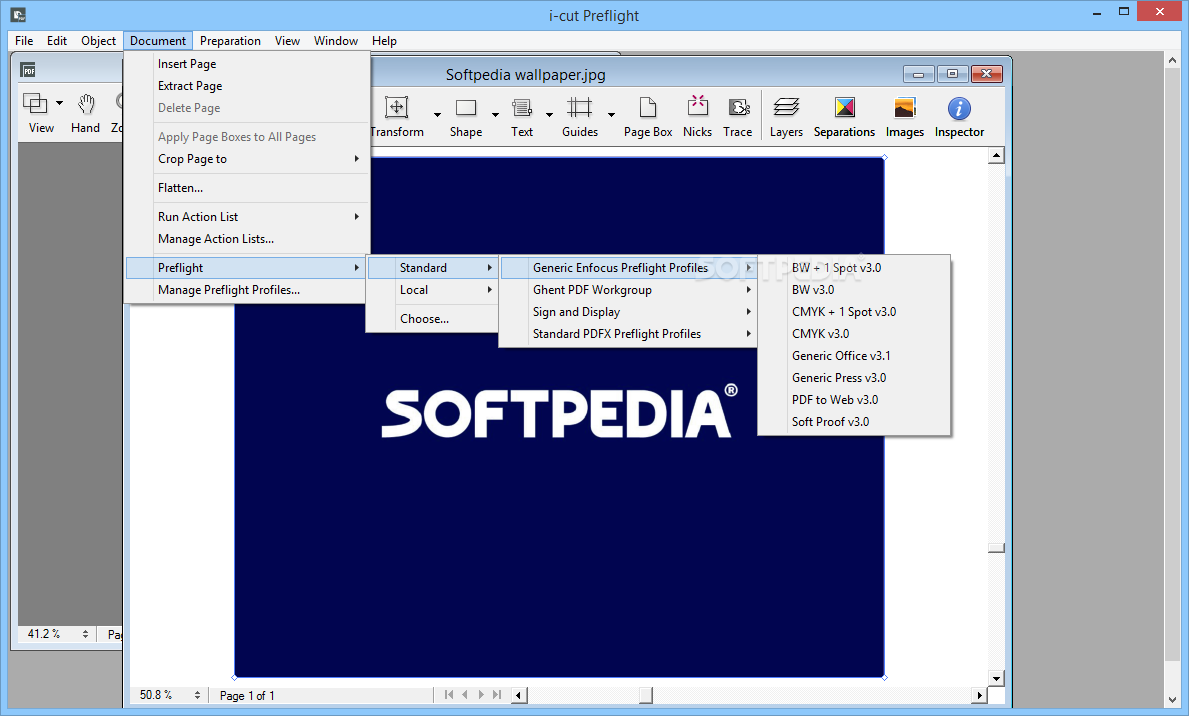Open the Object menu

click(99, 41)
